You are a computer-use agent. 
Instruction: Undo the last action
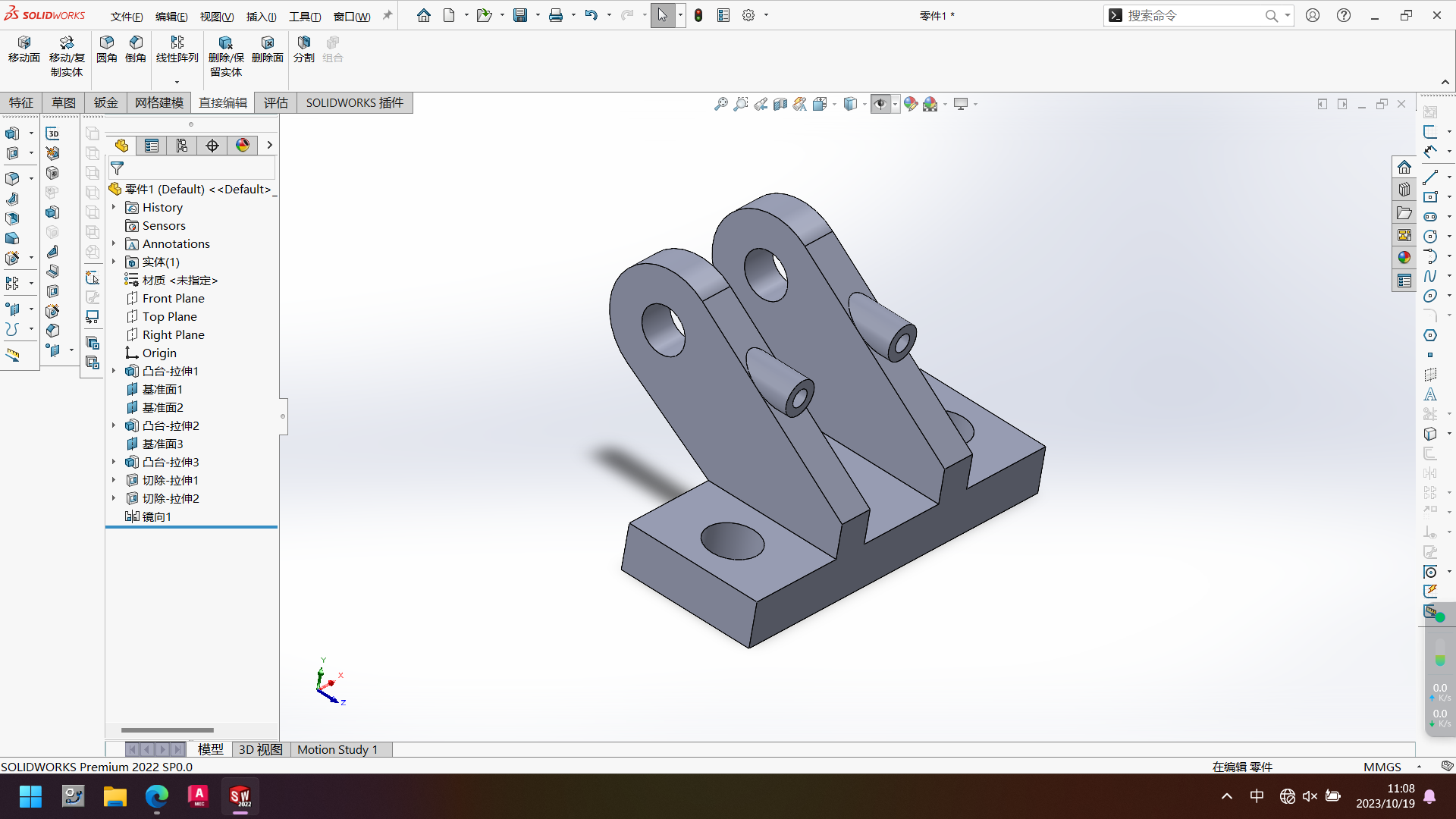591,15
